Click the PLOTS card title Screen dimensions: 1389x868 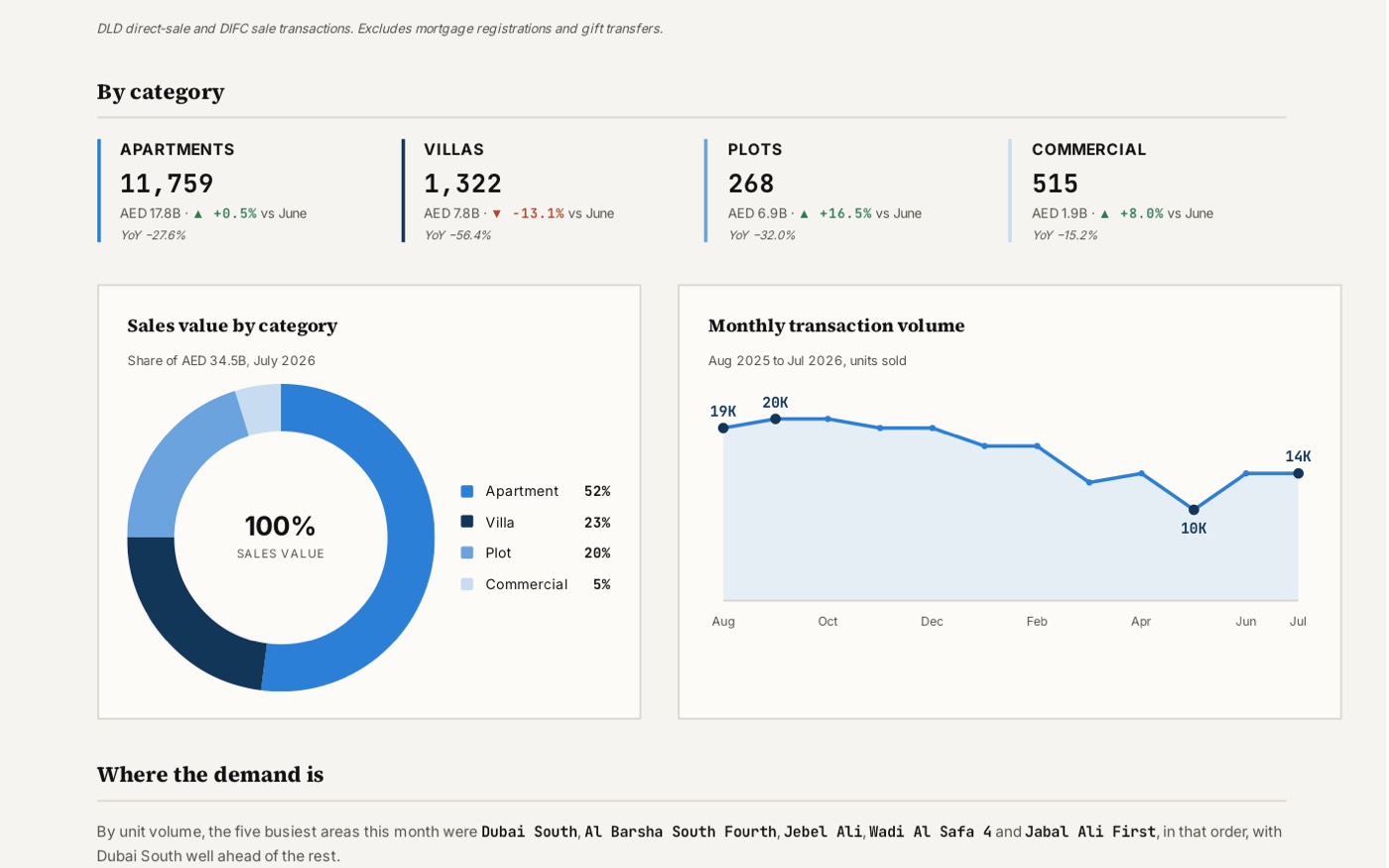755,150
